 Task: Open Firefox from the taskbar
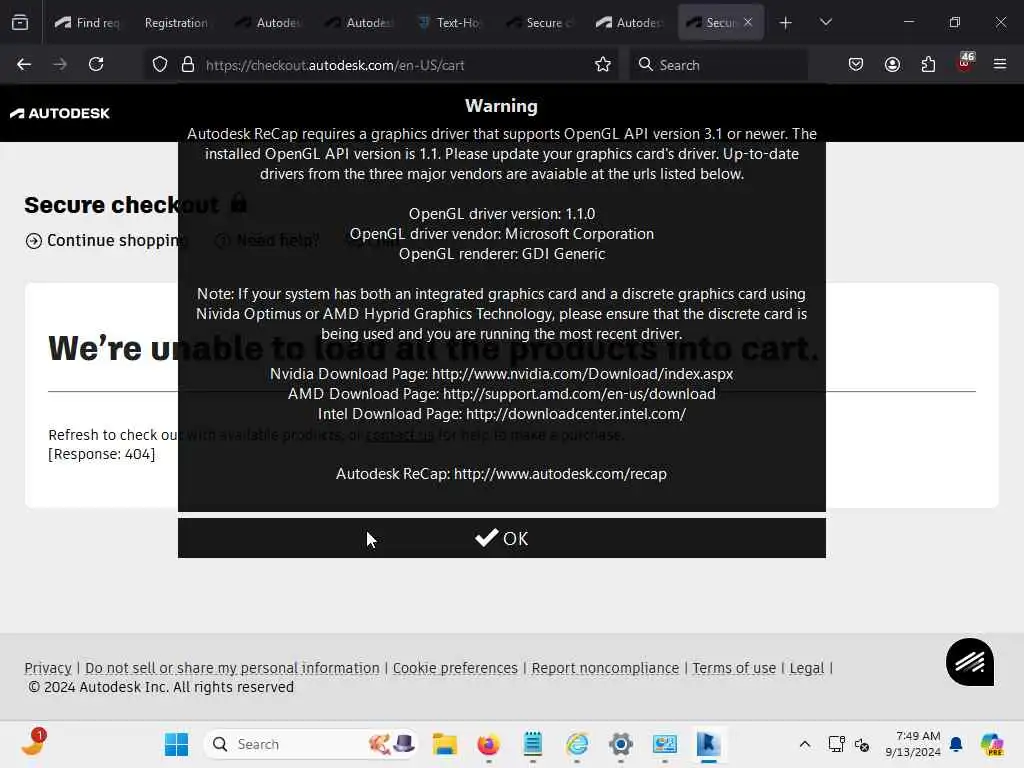(488, 744)
